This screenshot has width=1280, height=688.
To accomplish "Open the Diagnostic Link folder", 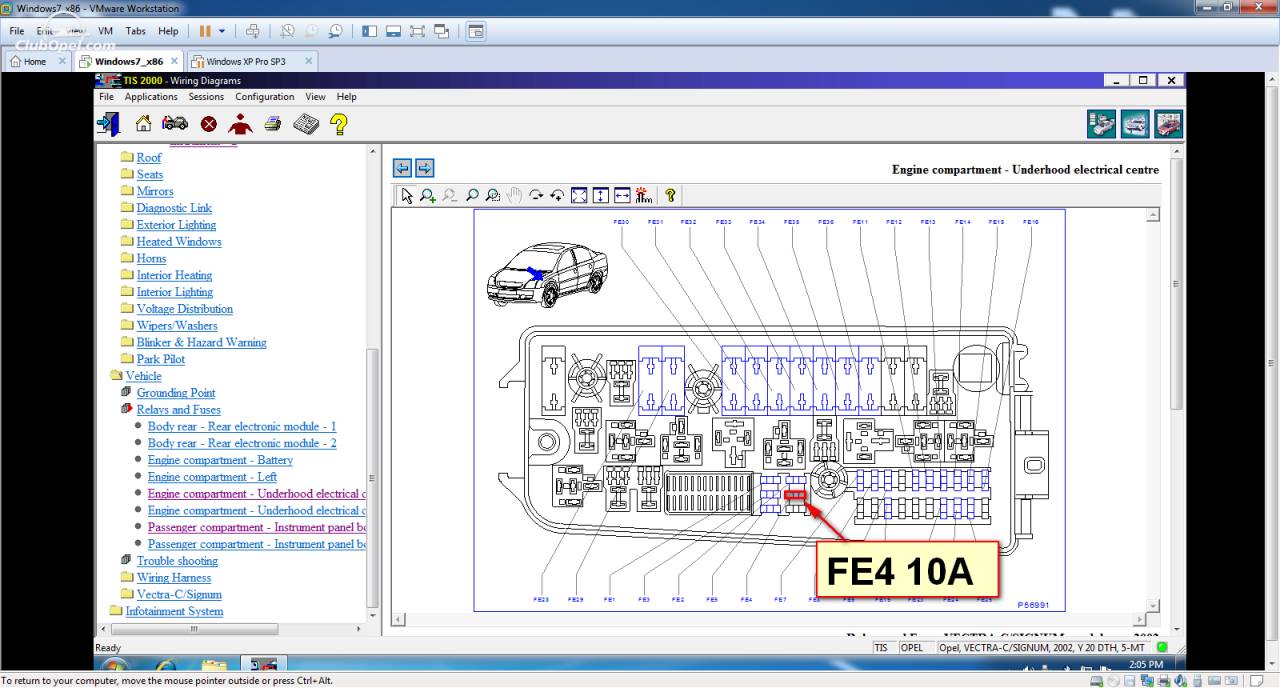I will 174,208.
